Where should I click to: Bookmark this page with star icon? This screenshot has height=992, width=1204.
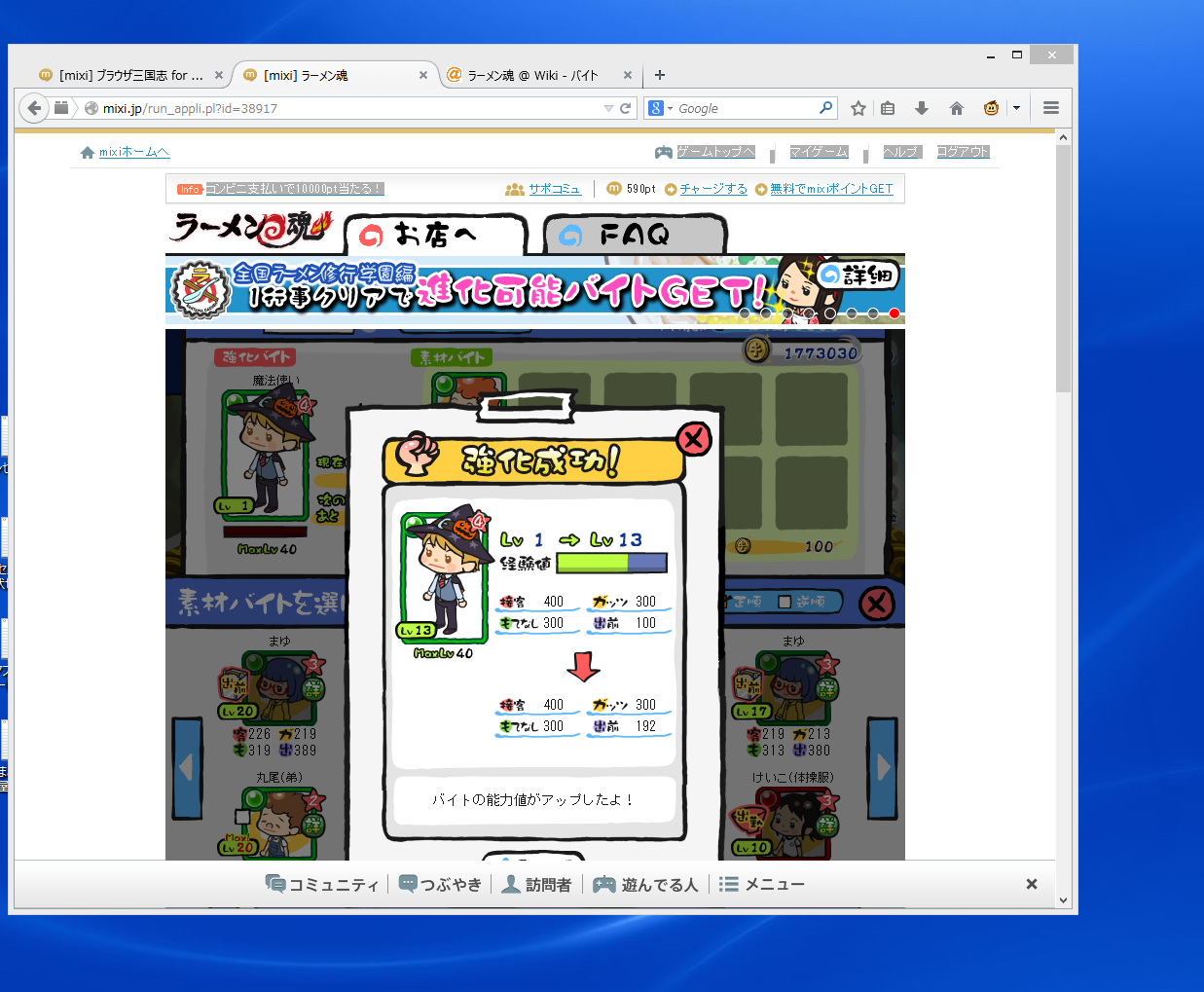coord(857,108)
